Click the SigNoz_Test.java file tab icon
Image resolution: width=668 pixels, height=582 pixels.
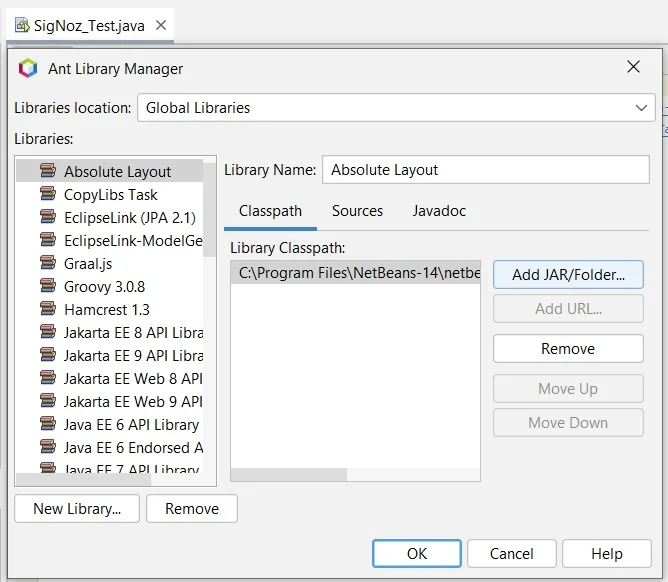pos(22,25)
